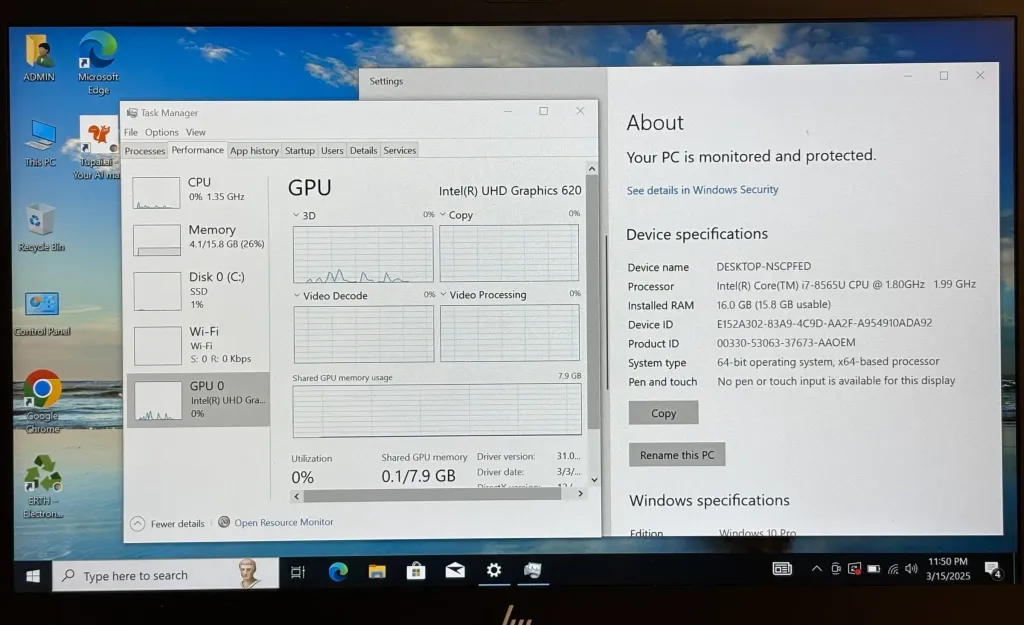This screenshot has height=625, width=1024.
Task: Click the Open Resource Monitor icon
Action: pos(224,522)
